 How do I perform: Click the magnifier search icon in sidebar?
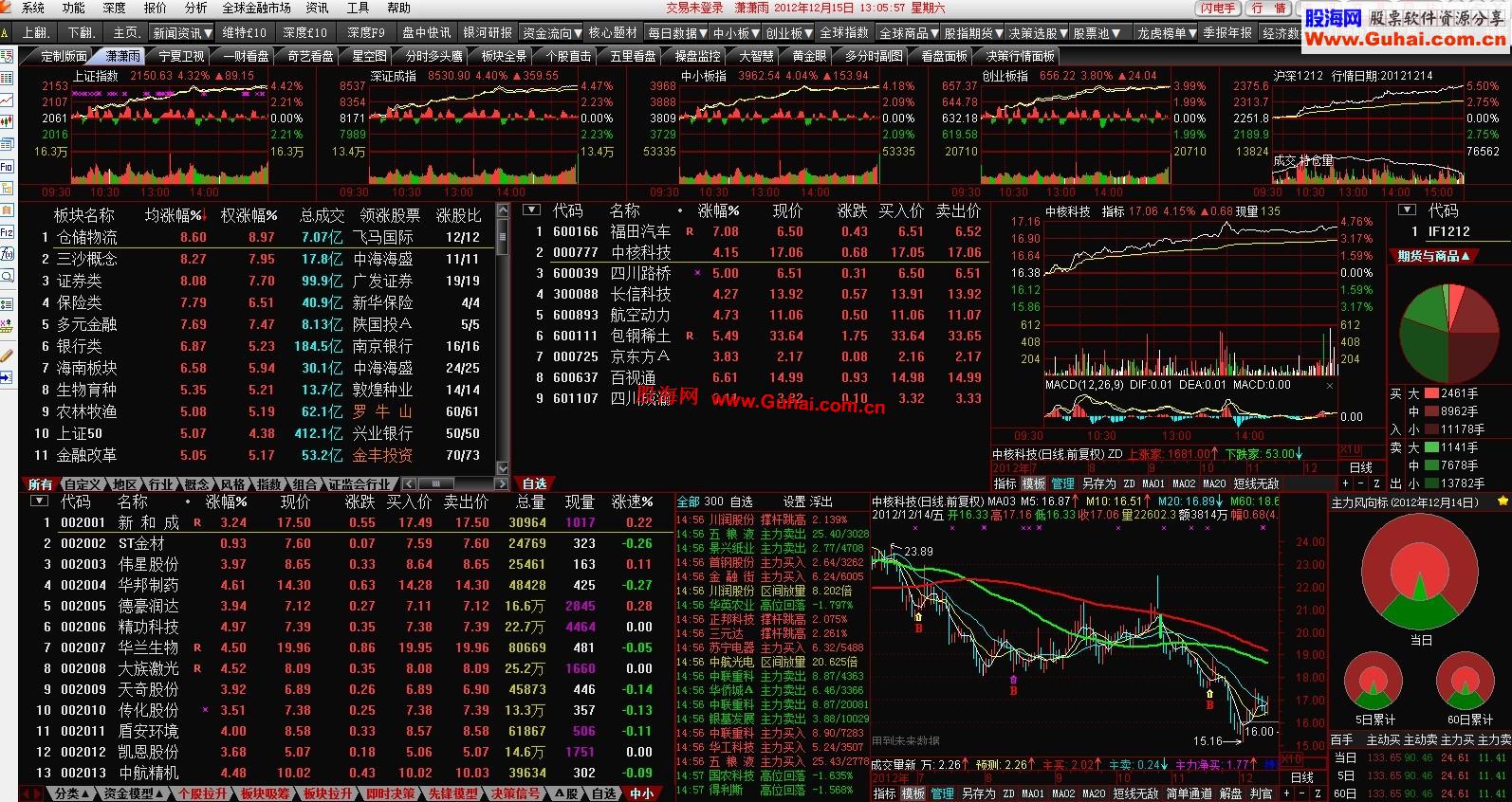point(7,275)
